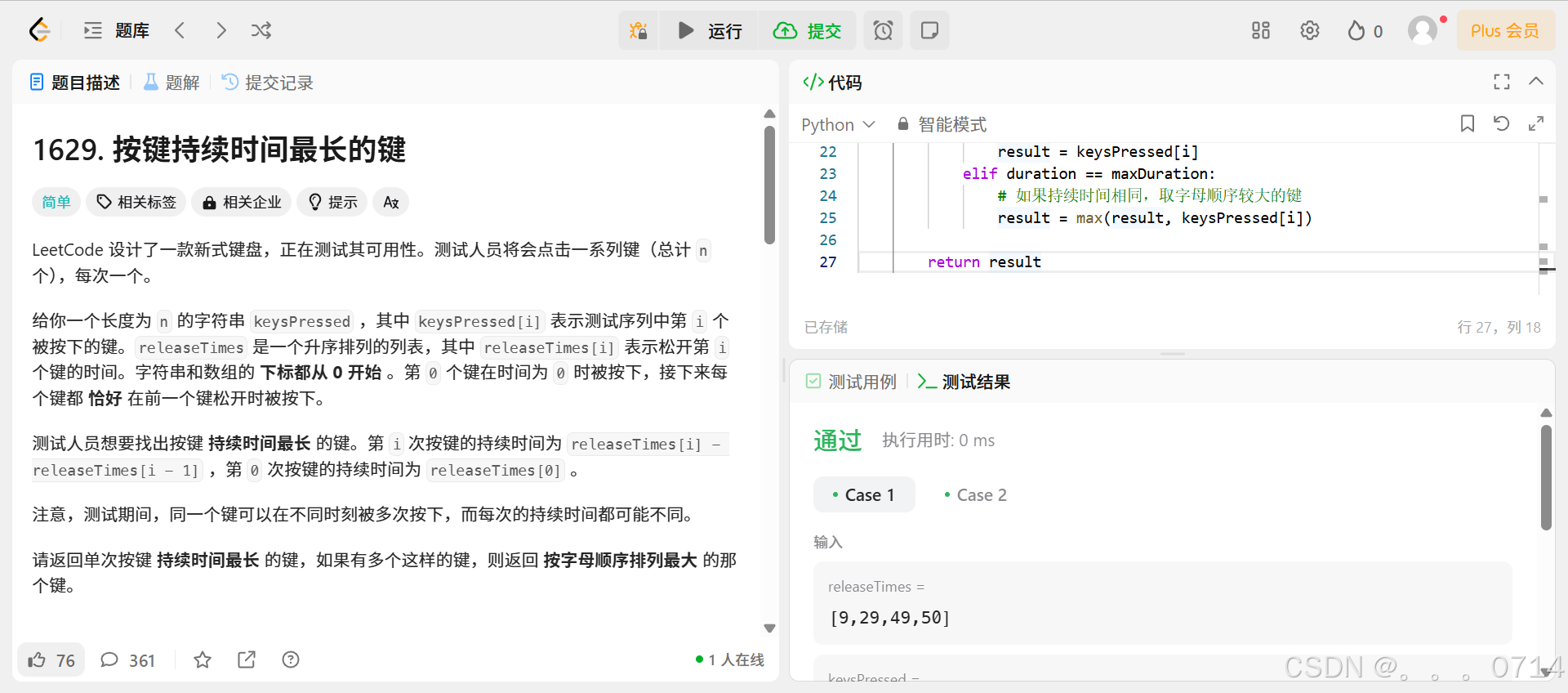Toggle the translation language icon

click(391, 202)
